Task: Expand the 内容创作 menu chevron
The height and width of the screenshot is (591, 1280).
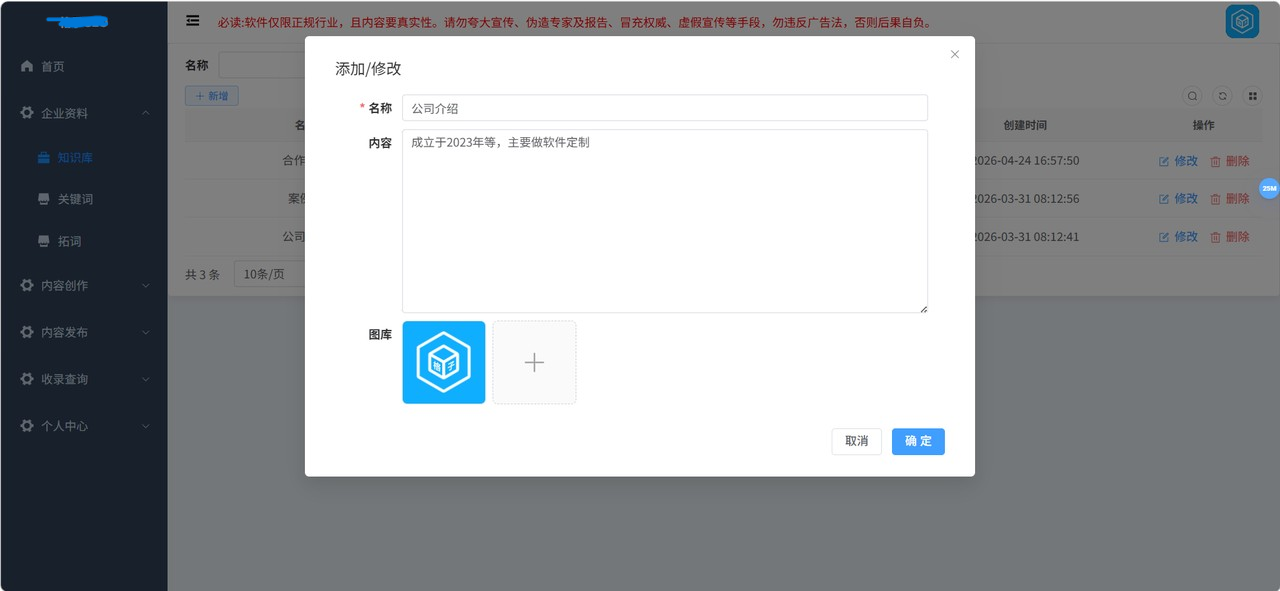Action: pyautogui.click(x=146, y=285)
